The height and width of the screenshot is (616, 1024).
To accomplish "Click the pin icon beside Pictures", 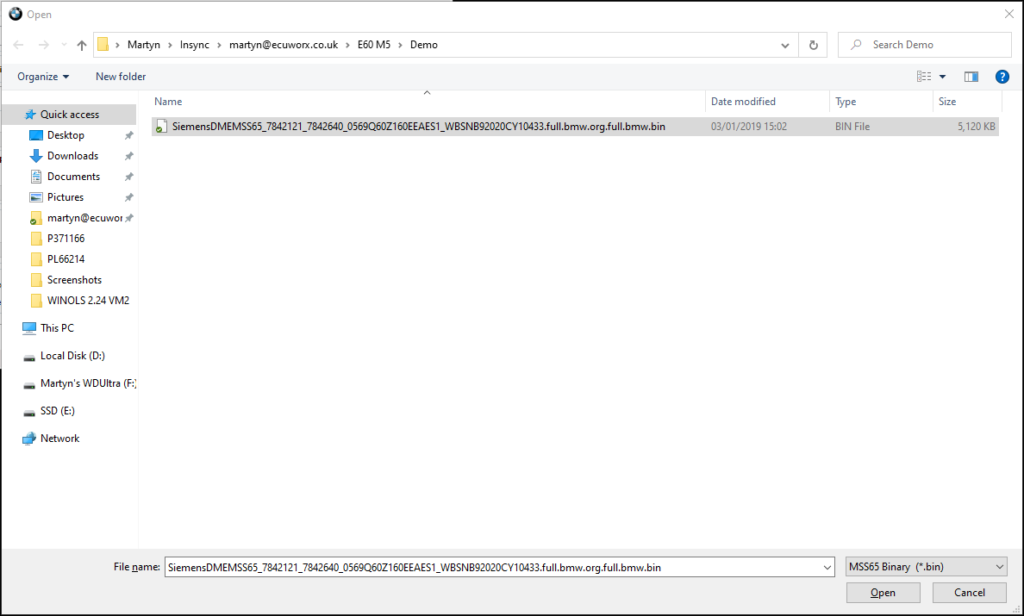I will 129,197.
